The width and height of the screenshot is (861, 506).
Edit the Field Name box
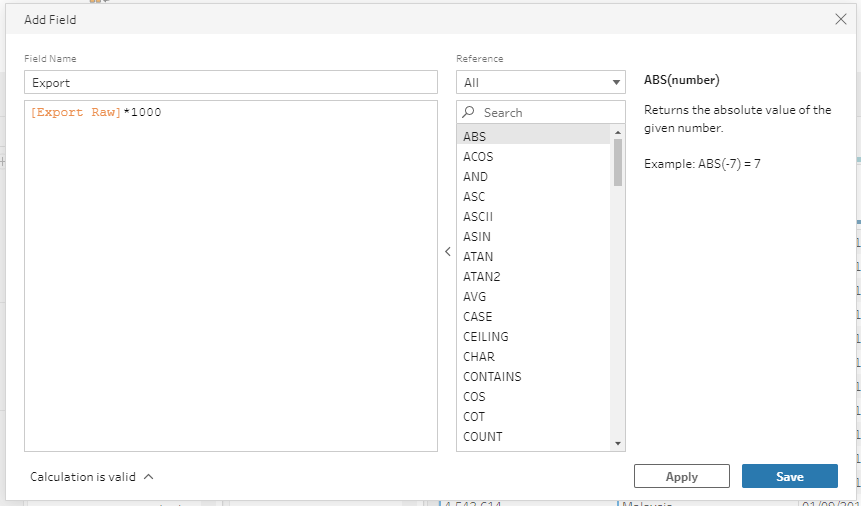(231, 83)
